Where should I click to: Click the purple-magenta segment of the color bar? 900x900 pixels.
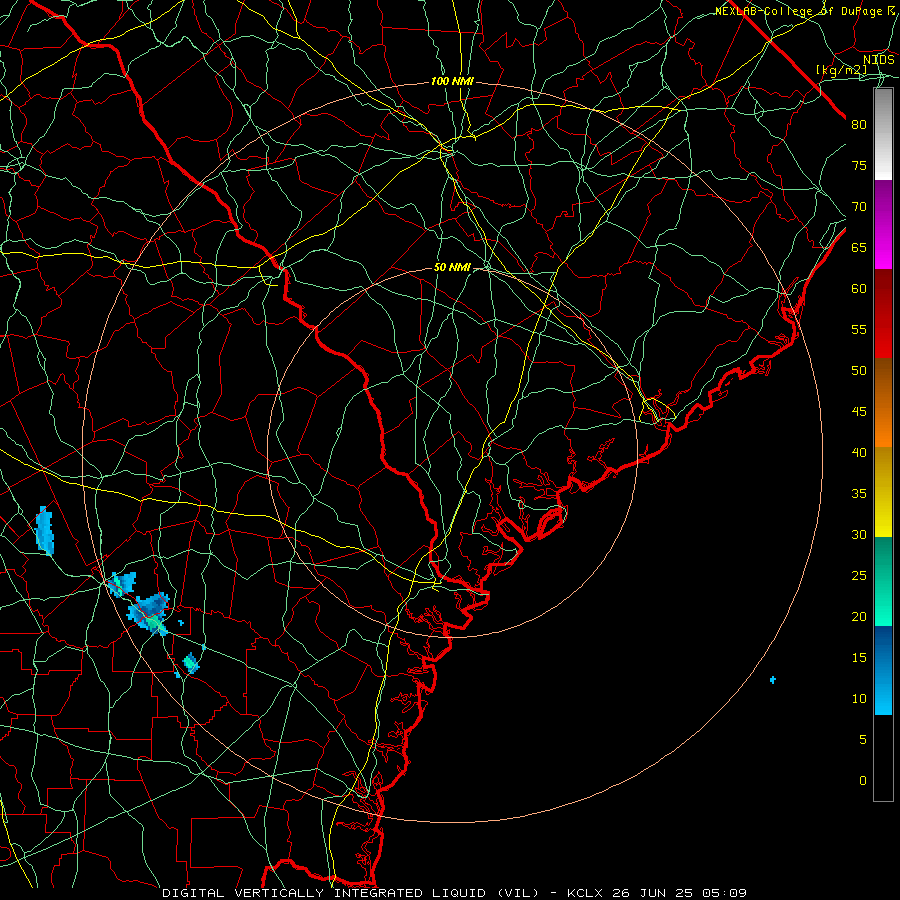(x=883, y=225)
